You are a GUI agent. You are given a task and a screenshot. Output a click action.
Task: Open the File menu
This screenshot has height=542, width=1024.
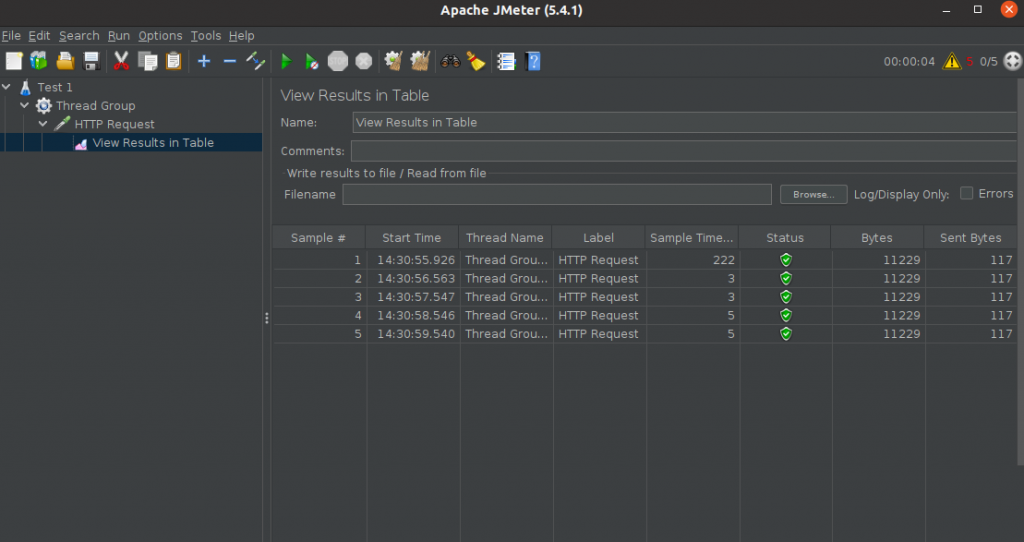coord(11,36)
